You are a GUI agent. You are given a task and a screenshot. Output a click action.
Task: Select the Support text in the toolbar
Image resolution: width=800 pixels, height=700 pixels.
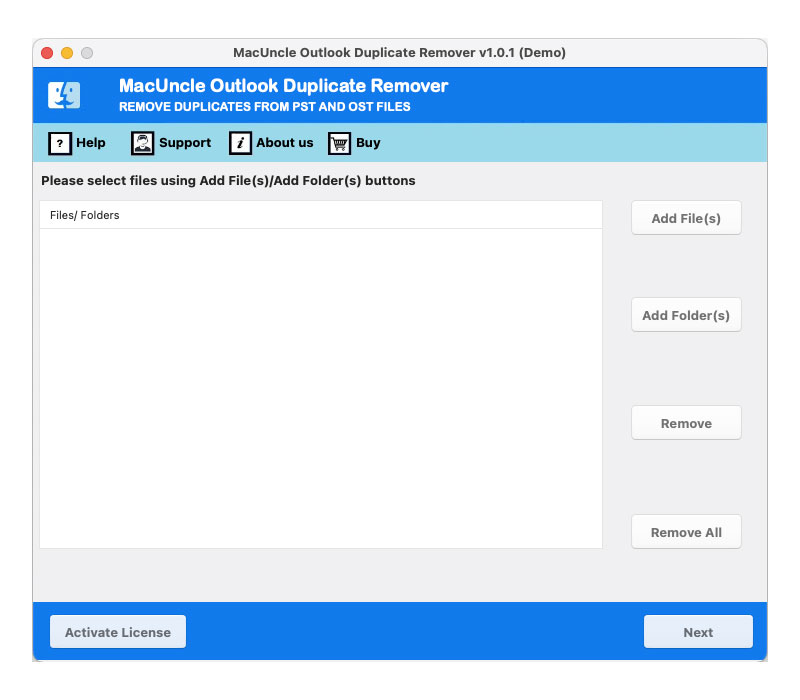click(185, 143)
